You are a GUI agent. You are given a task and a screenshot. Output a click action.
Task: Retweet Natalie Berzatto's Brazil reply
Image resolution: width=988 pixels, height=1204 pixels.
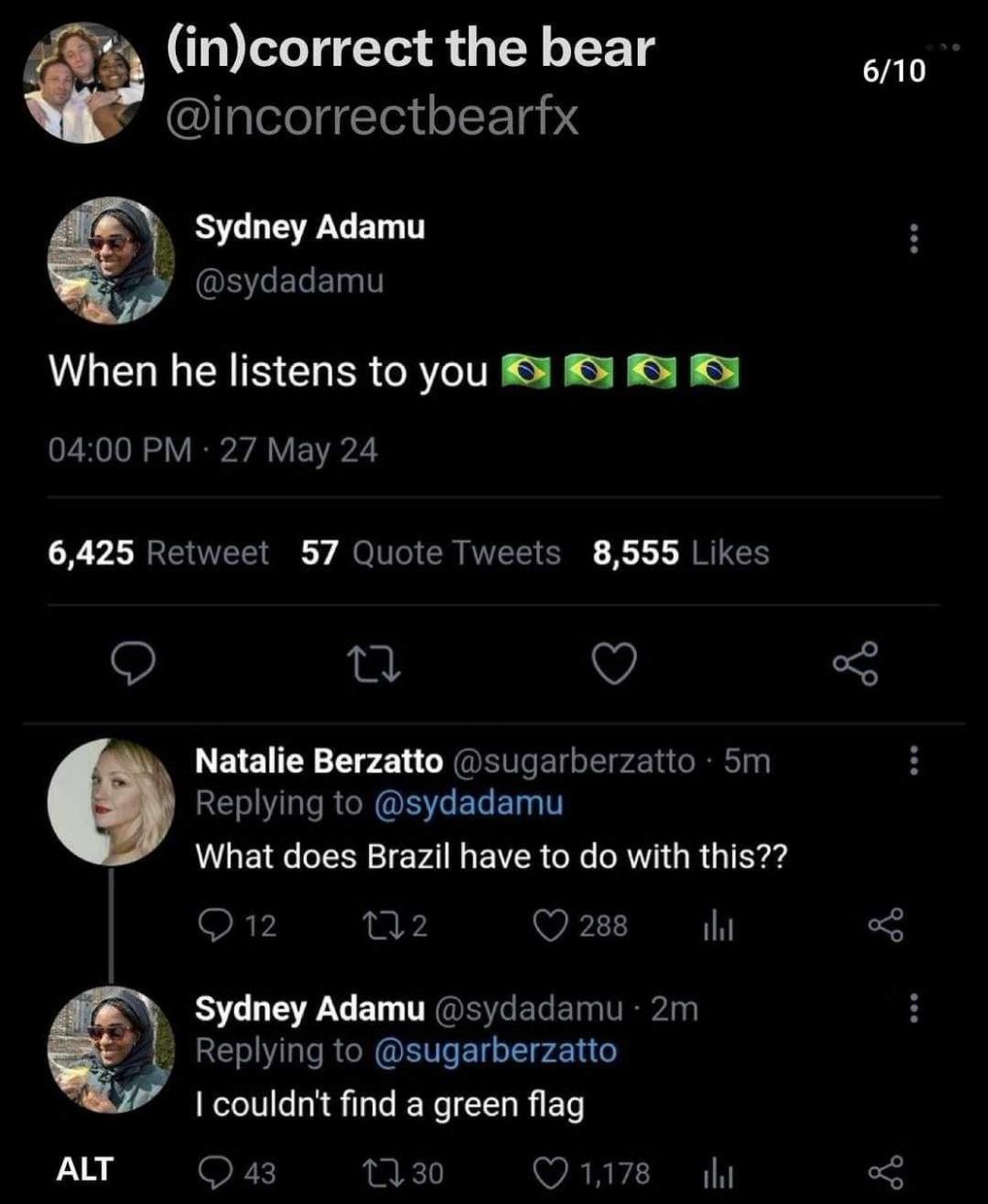396,927
